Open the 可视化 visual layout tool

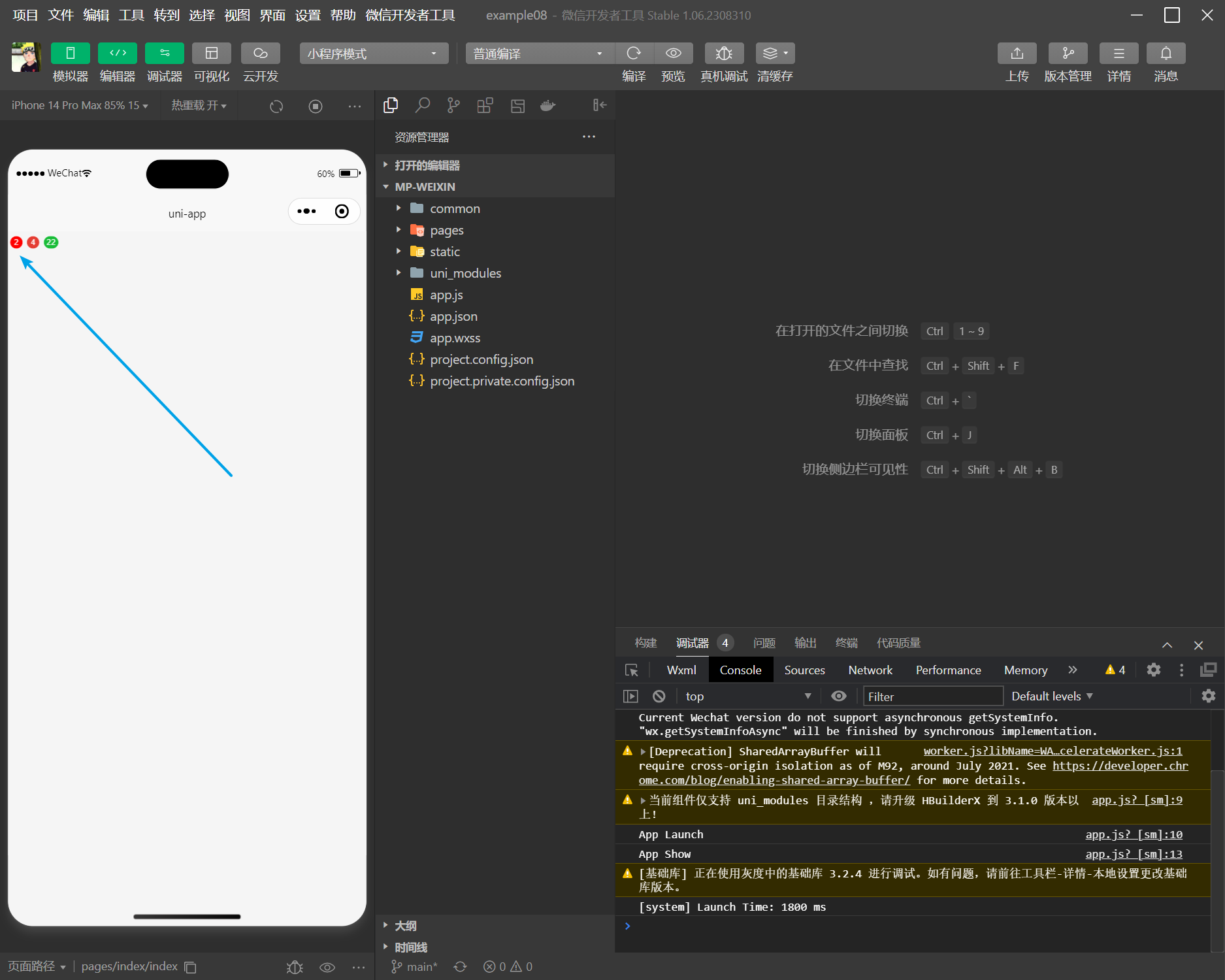(x=212, y=53)
